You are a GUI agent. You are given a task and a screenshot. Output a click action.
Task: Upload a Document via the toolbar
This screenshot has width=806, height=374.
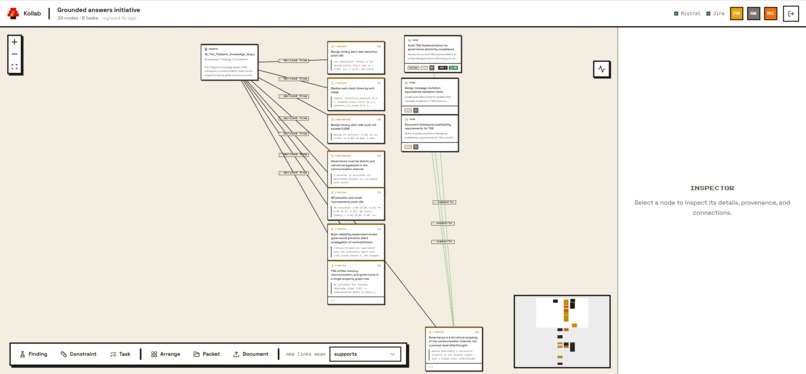tap(251, 354)
